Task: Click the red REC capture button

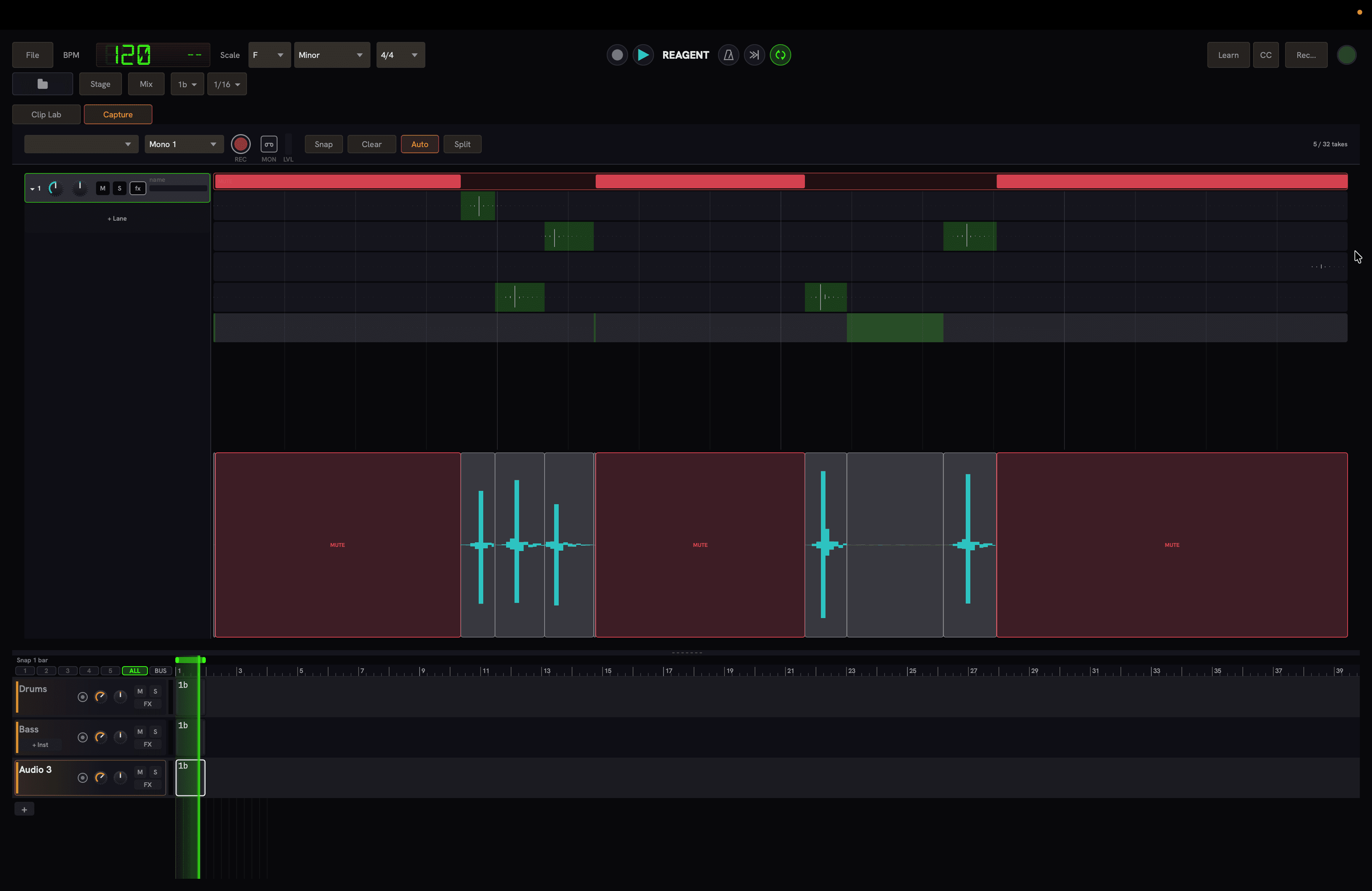Action: tap(240, 144)
